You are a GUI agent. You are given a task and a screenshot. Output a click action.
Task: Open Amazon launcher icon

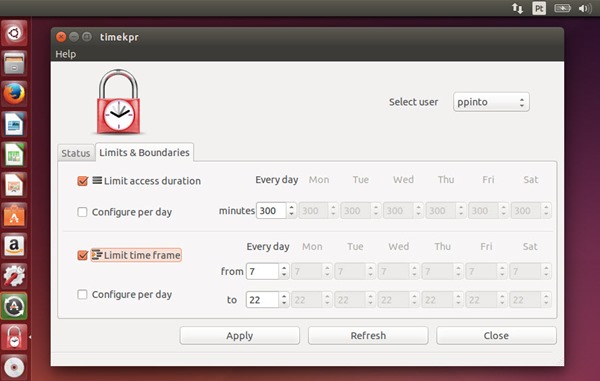(14, 246)
